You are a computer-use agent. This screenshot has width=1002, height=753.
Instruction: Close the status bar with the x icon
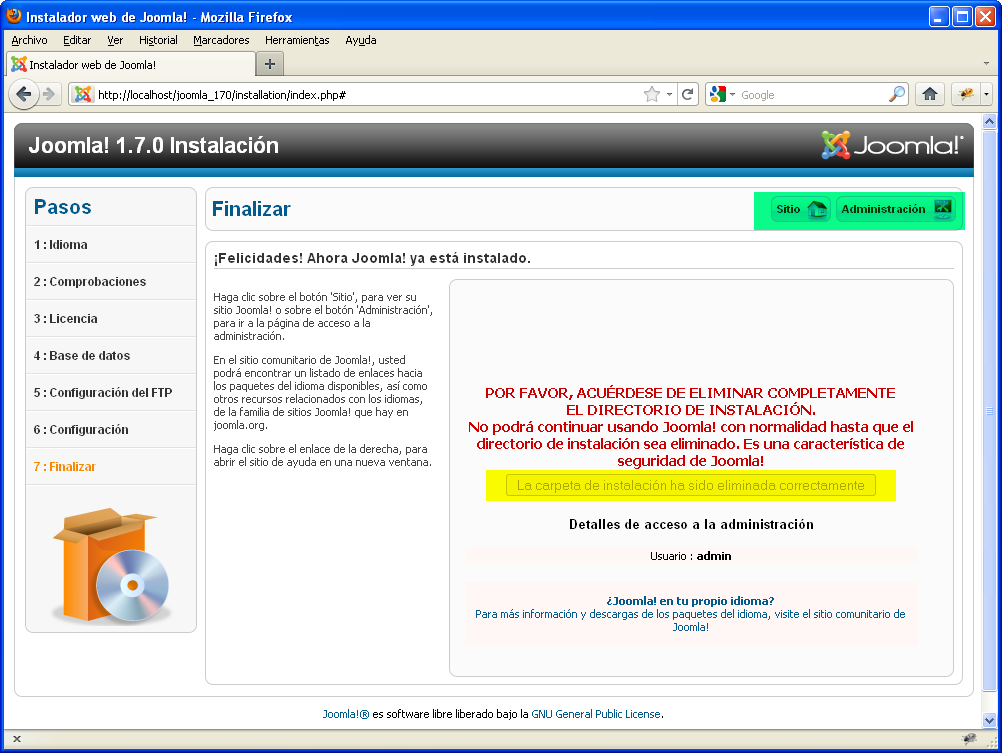tap(17, 739)
